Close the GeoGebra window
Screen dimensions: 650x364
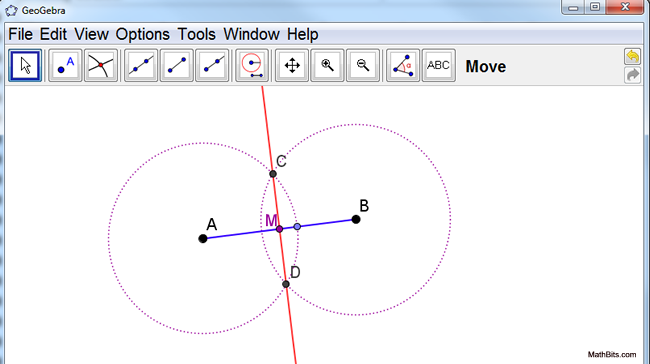625,7
